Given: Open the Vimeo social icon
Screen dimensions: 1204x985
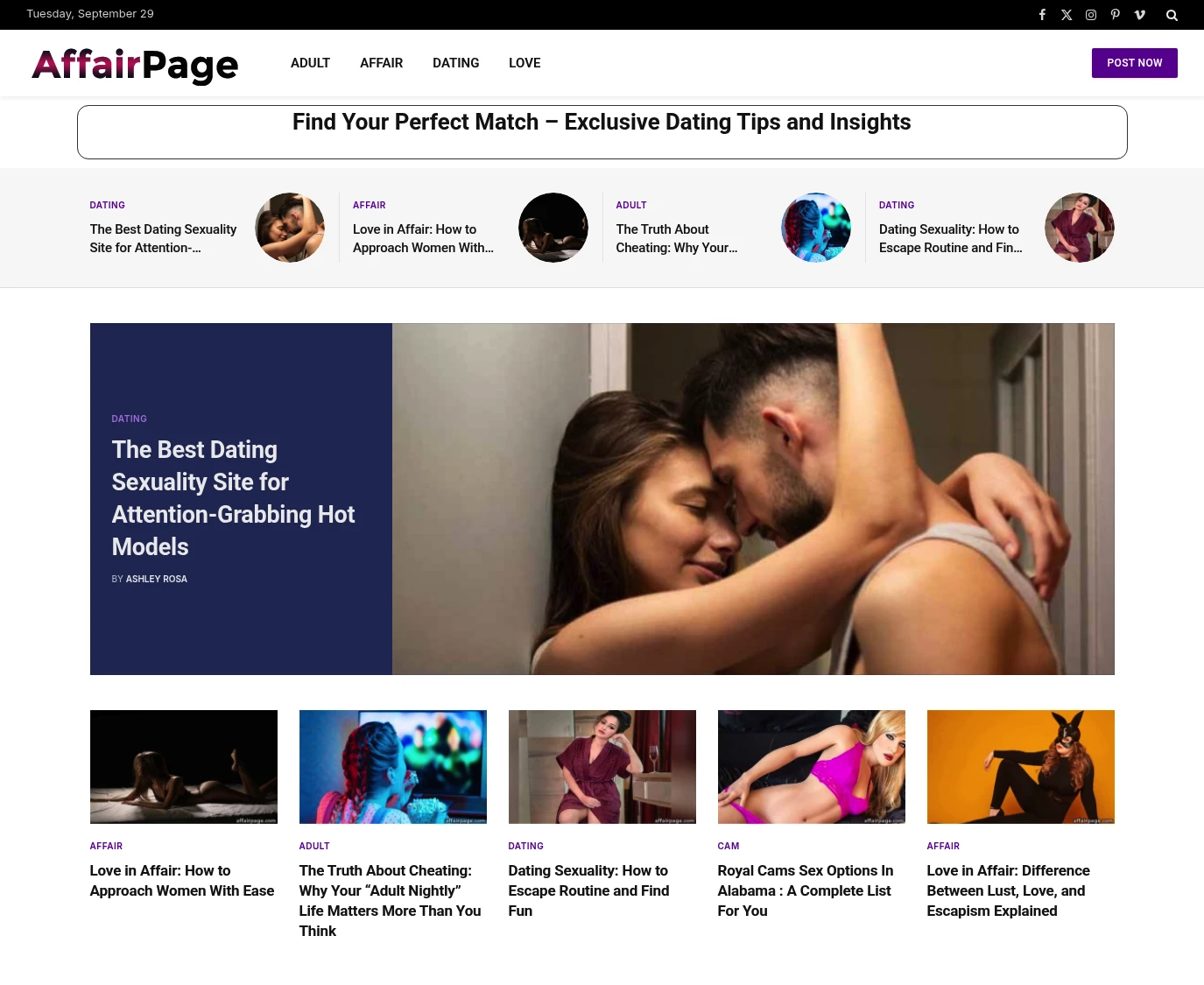Looking at the screenshot, I should point(1140,15).
